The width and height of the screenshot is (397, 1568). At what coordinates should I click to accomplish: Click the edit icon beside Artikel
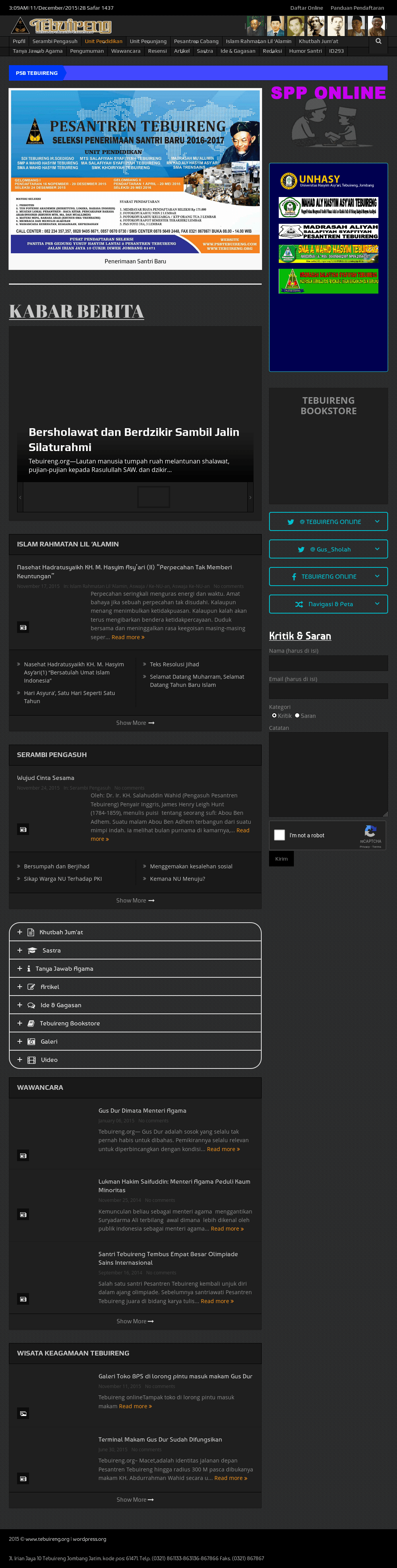click(x=32, y=987)
